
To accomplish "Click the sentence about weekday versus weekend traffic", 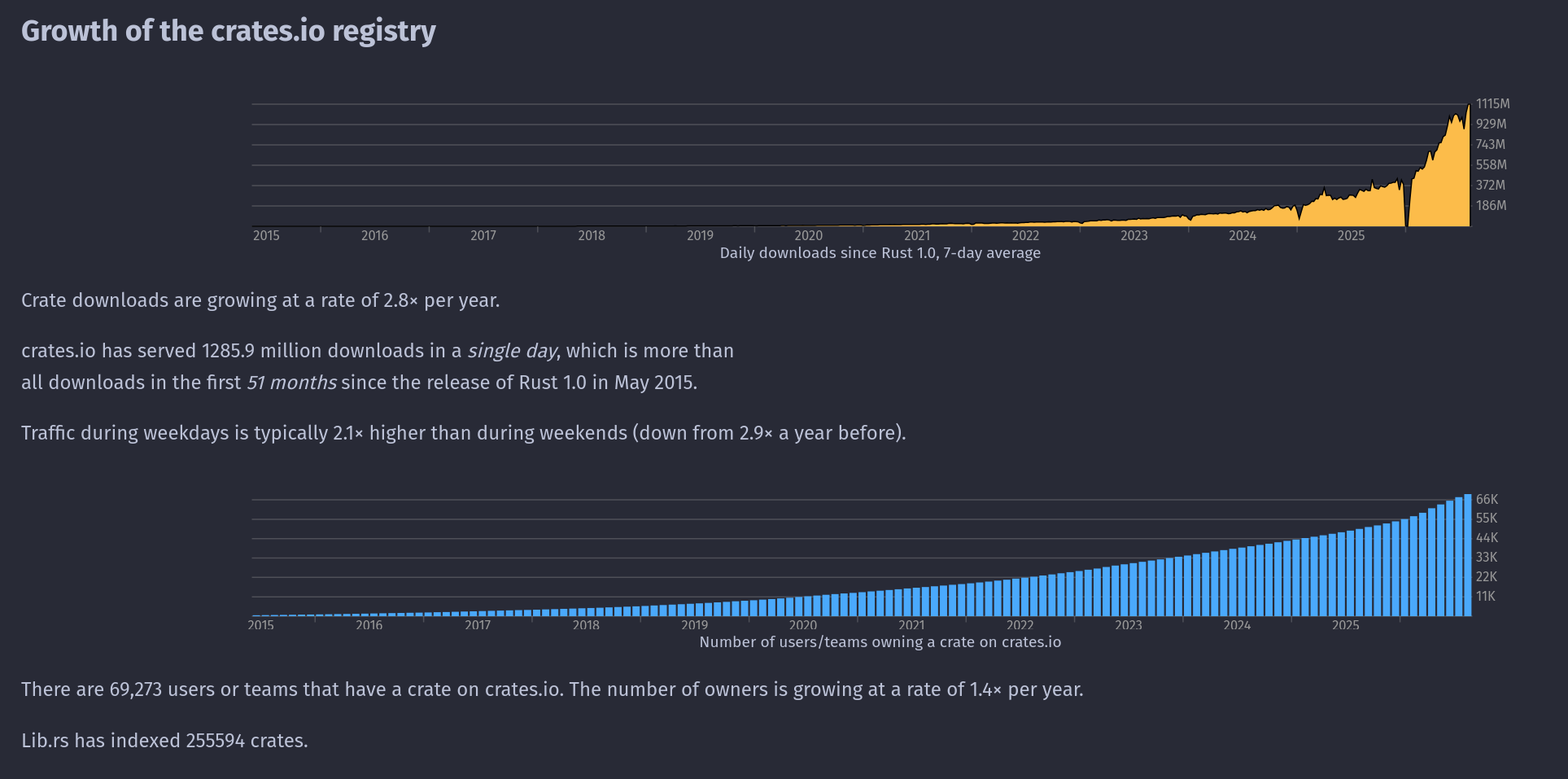I will 464,433.
